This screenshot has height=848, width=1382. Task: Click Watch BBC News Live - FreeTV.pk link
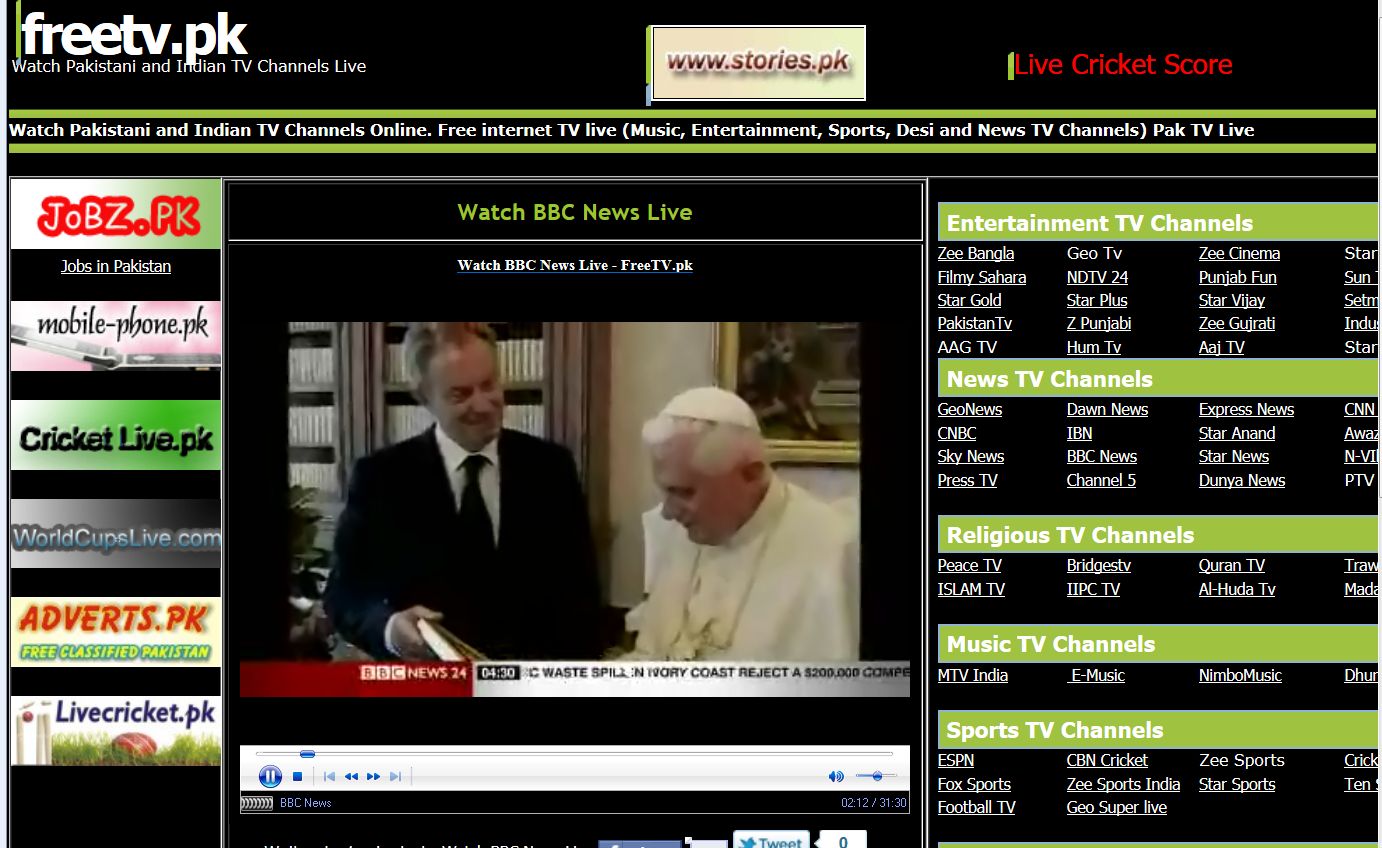pos(575,265)
